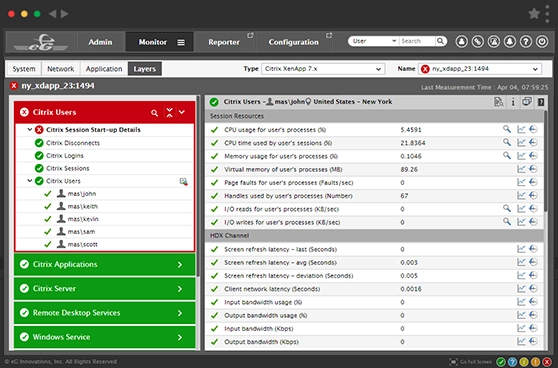
Task: Open the User search type dropdown
Action: coord(374,41)
